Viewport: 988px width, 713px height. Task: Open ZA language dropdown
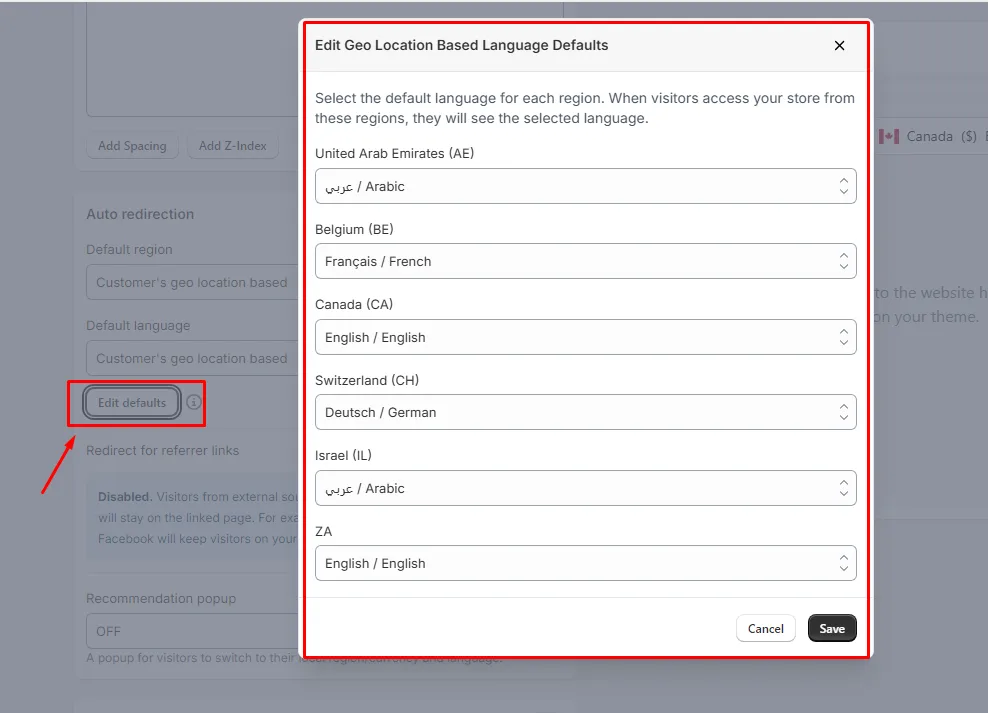pyautogui.click(x=585, y=563)
